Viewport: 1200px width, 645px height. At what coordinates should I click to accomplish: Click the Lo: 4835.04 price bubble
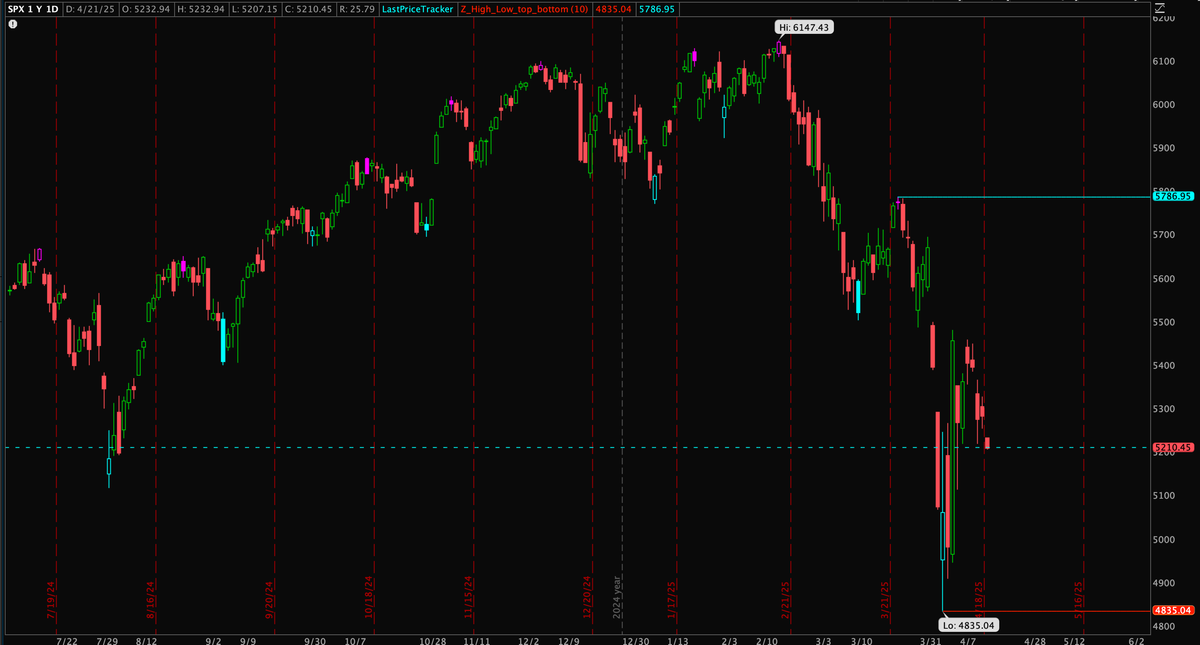(x=969, y=625)
